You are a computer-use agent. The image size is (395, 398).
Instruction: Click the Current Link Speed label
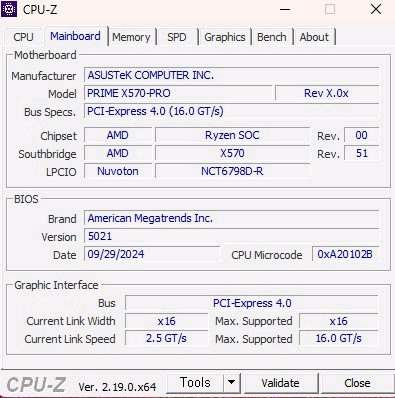click(70, 339)
